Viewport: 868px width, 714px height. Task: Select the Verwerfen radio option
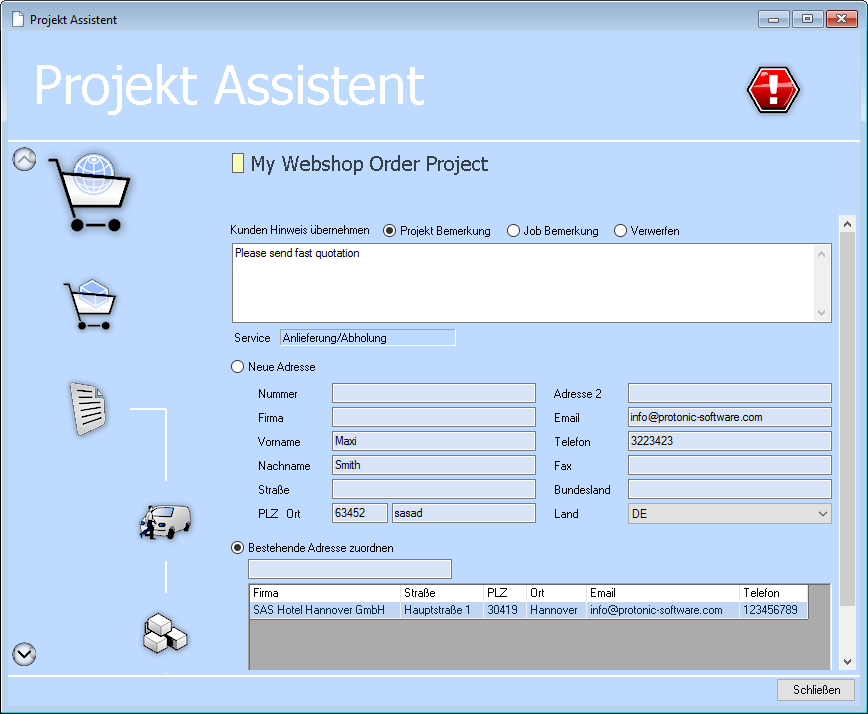coord(620,231)
